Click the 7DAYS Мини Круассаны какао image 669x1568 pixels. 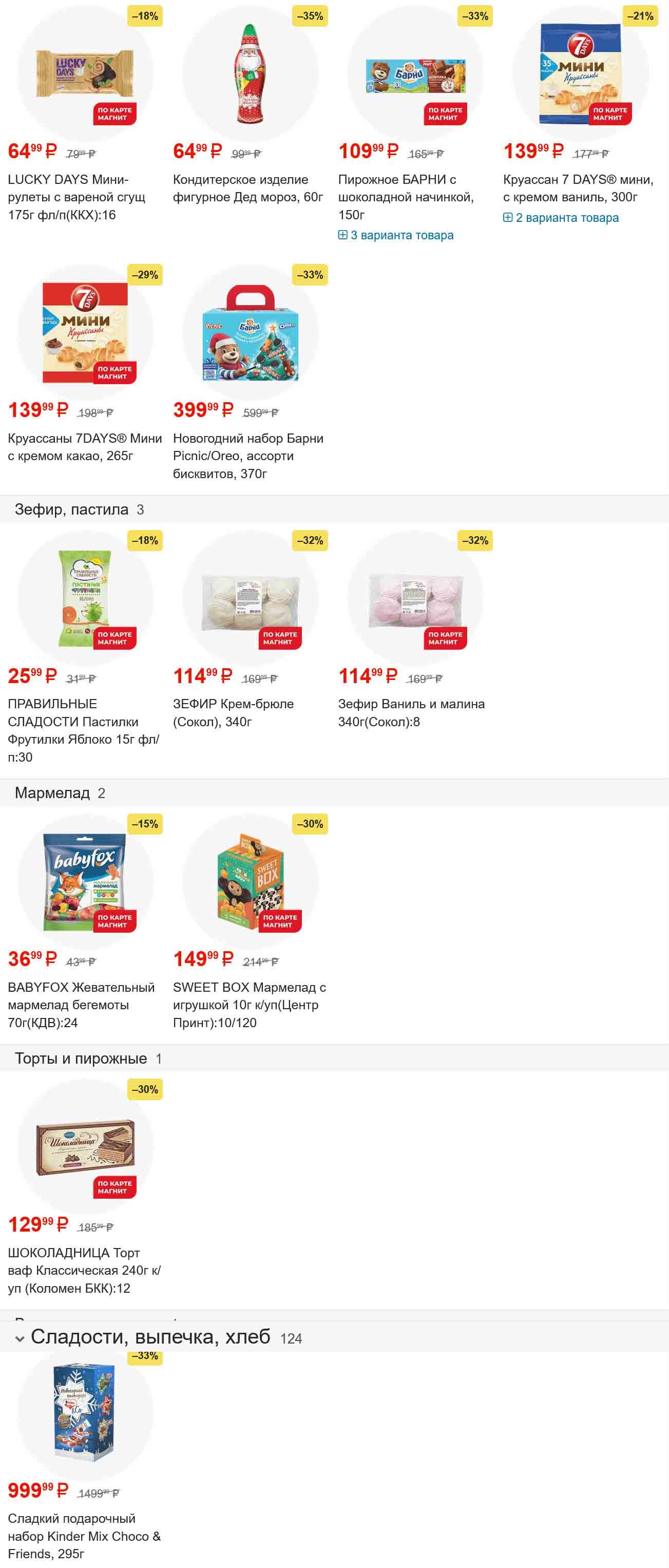(85, 332)
